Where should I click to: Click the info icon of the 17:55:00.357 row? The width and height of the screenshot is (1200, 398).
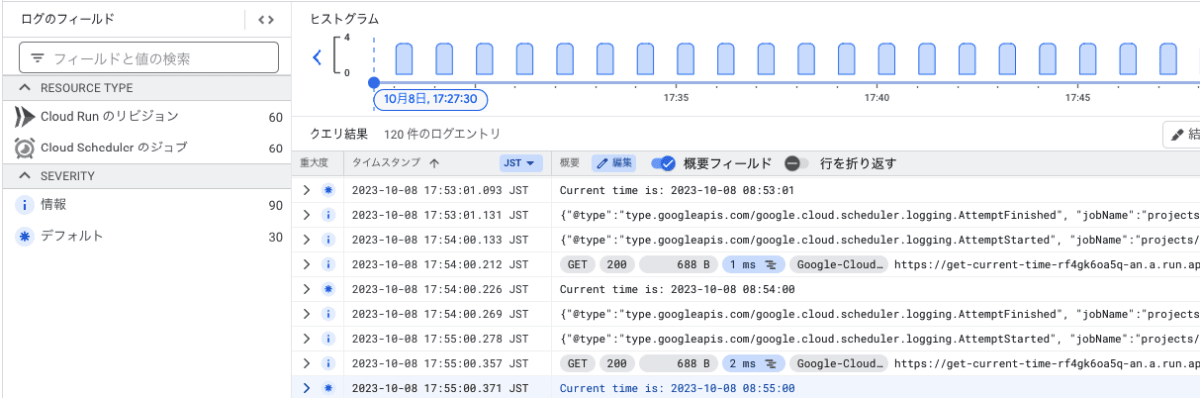click(x=327, y=363)
